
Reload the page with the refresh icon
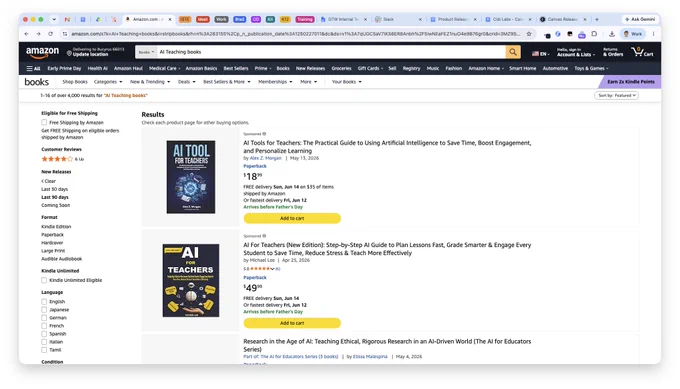point(50,34)
